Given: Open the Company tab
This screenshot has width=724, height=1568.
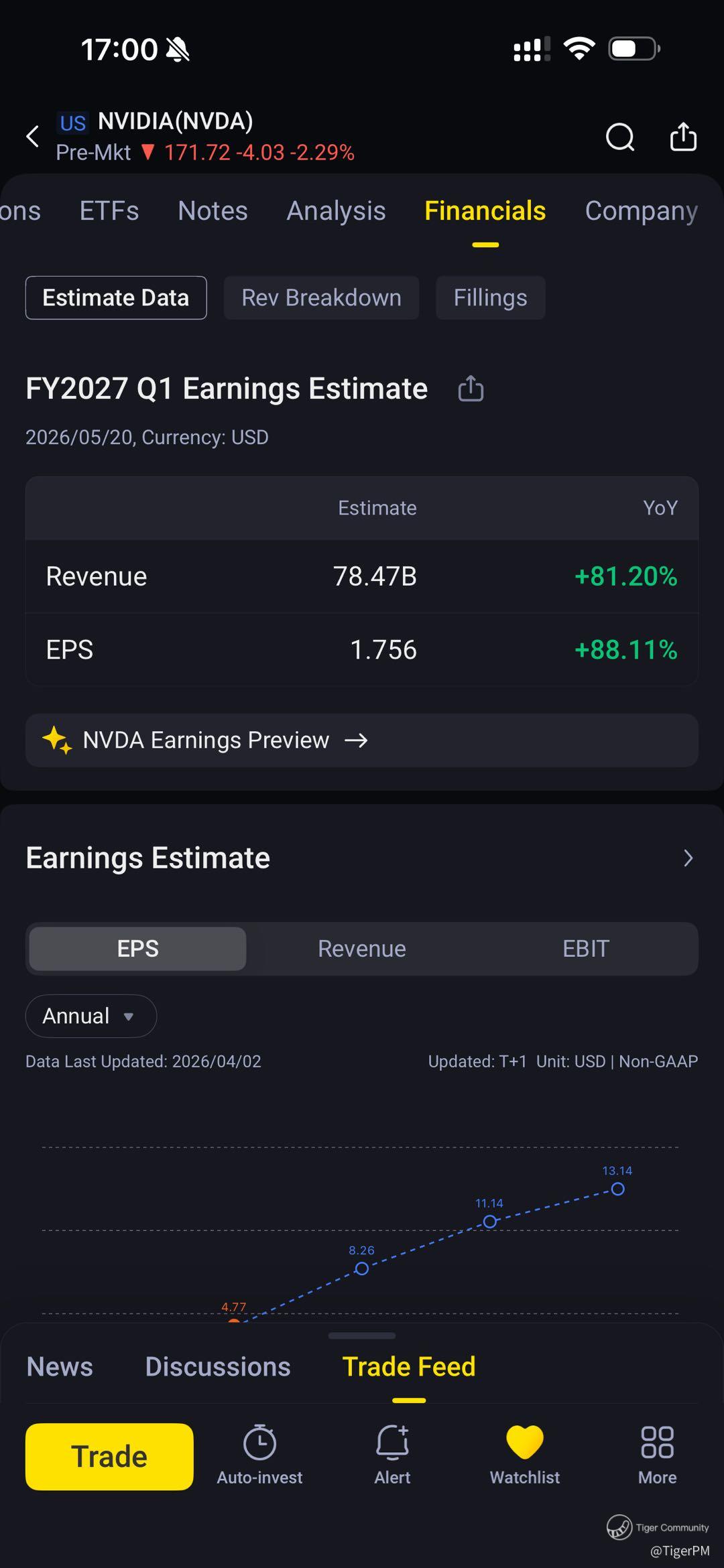Looking at the screenshot, I should 641,211.
